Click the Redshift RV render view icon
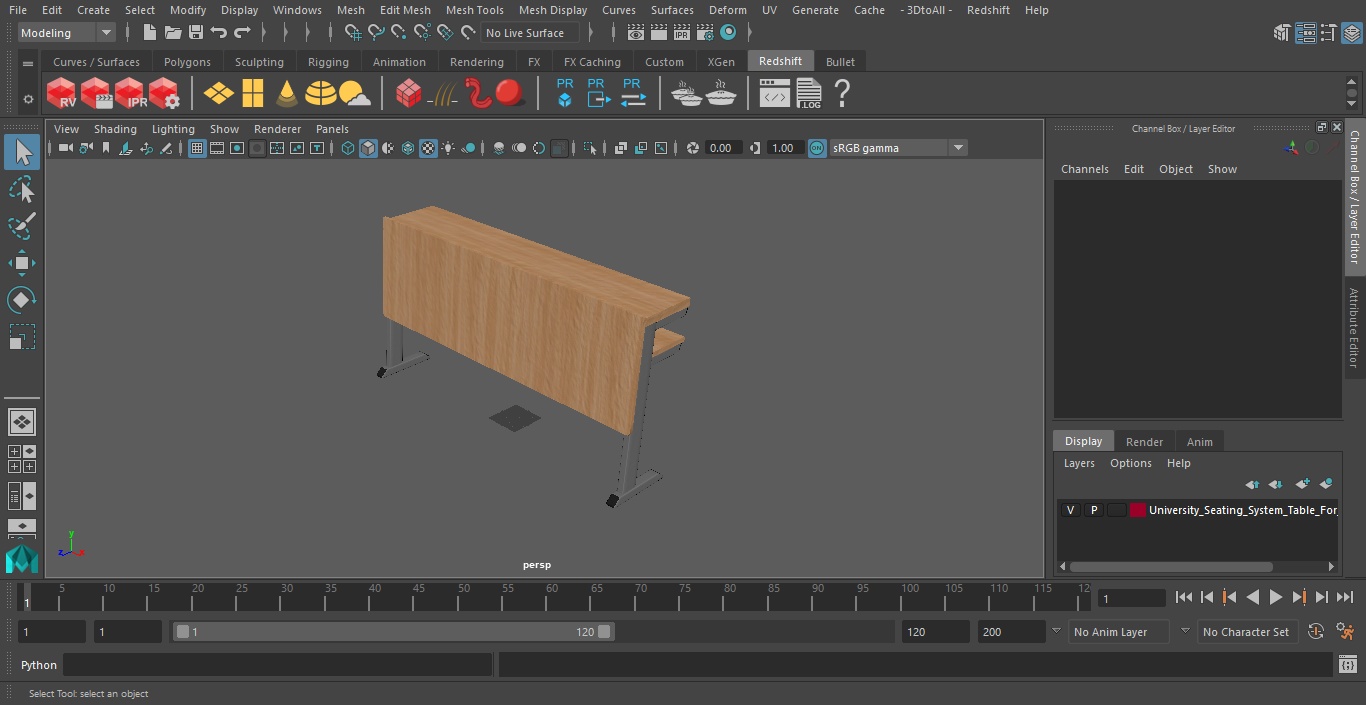The height and width of the screenshot is (705, 1366). (61, 94)
